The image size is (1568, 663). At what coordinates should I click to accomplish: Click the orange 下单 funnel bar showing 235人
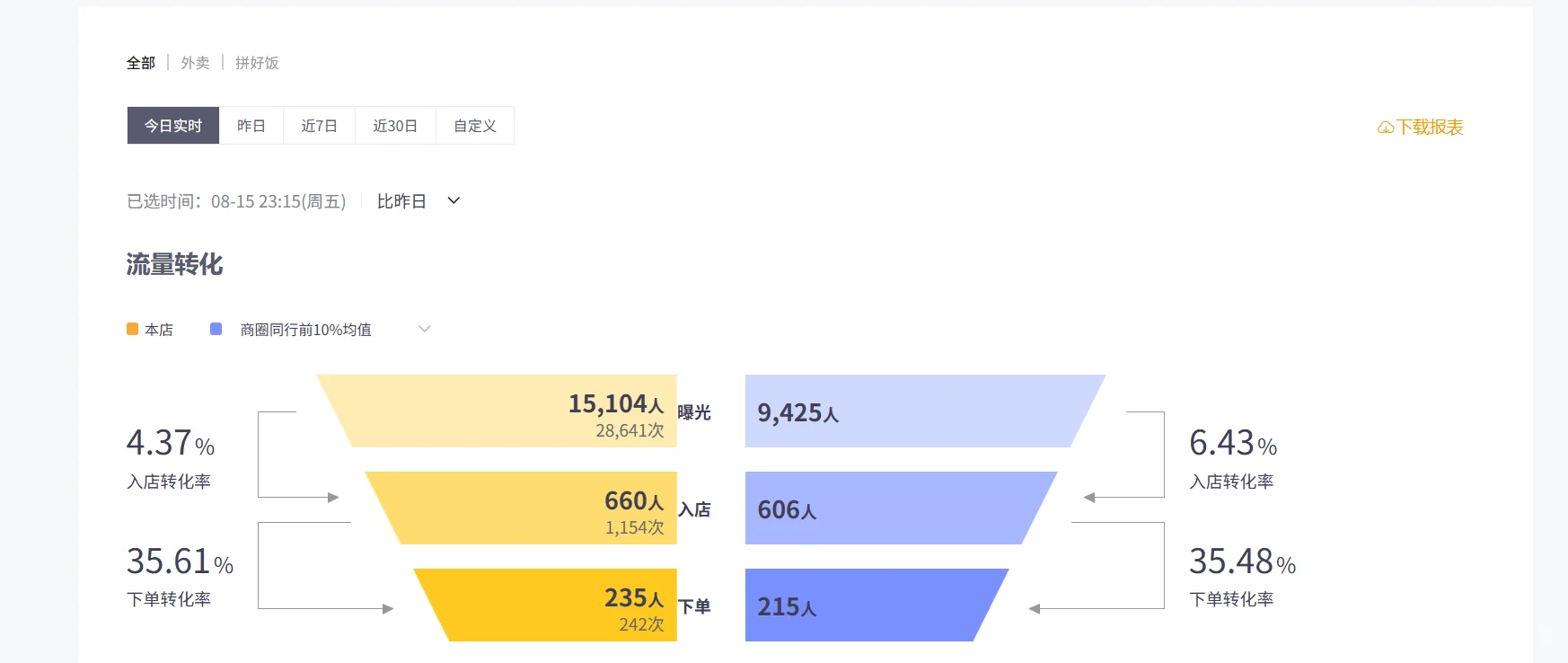point(548,606)
